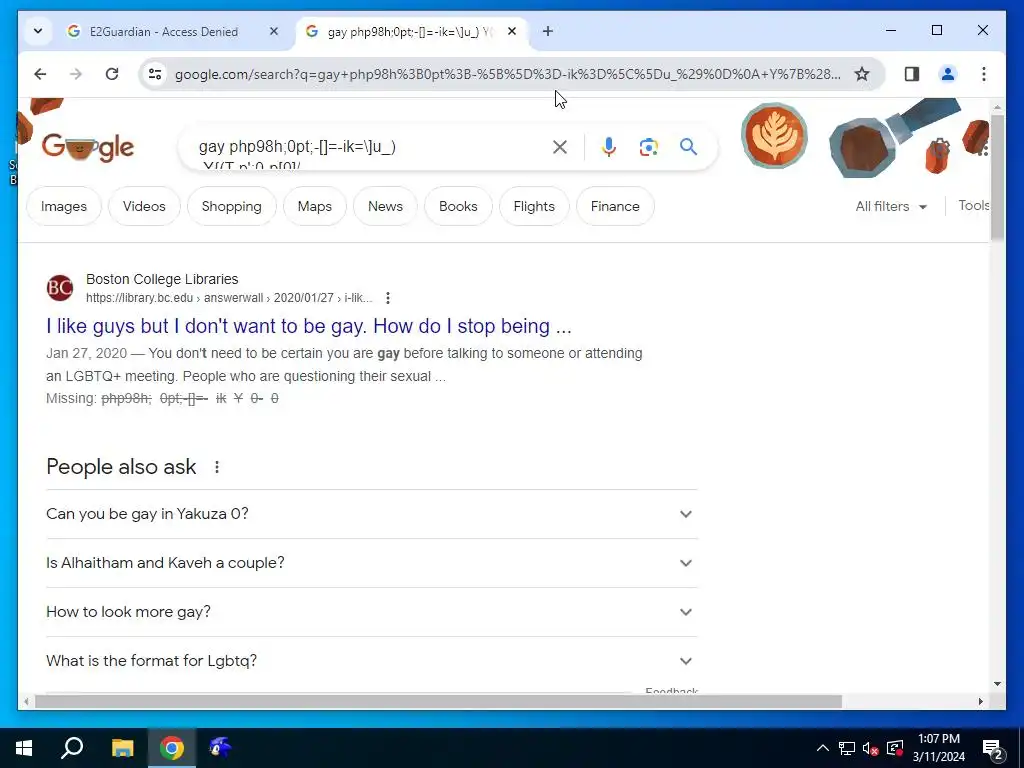Click the forward navigation arrow
Viewport: 1024px width, 768px height.
coord(76,74)
